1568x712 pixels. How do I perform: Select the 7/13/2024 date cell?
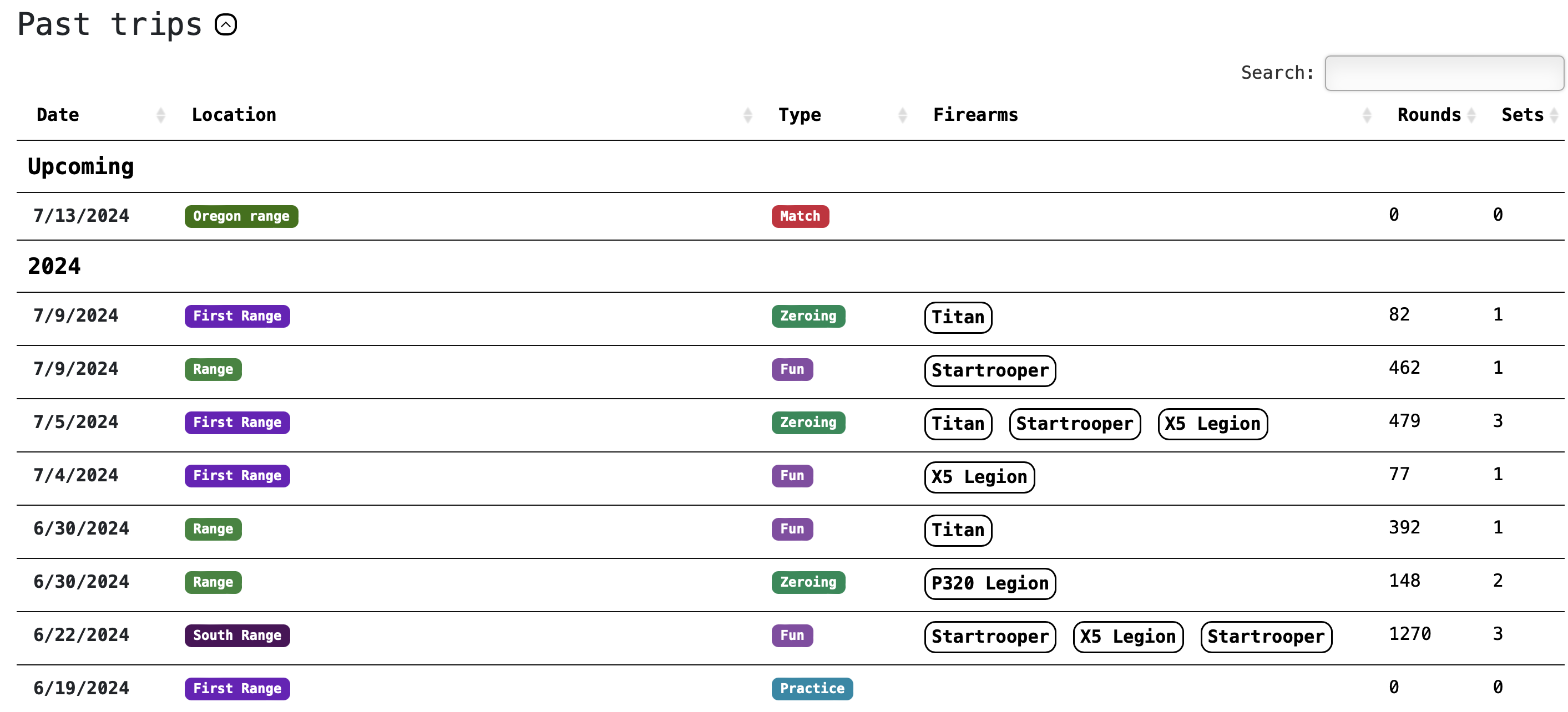81,215
